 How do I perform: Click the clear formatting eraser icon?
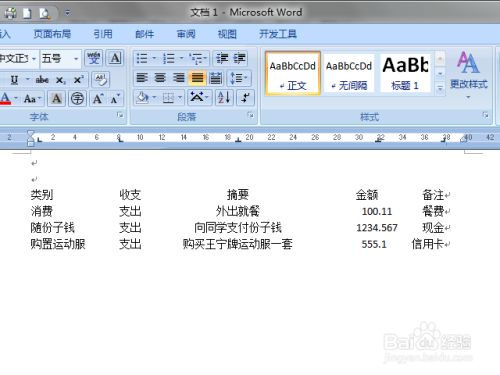click(100, 79)
